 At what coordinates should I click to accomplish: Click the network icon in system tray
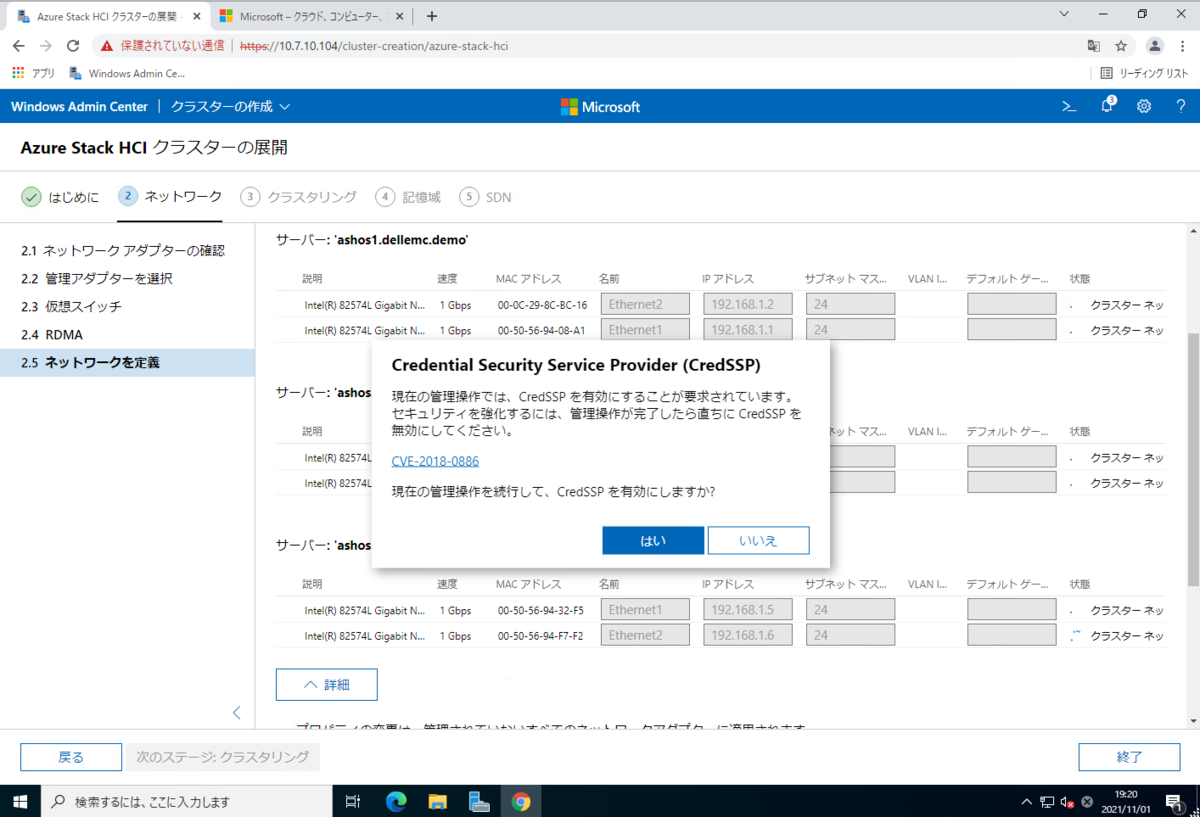(x=1047, y=801)
